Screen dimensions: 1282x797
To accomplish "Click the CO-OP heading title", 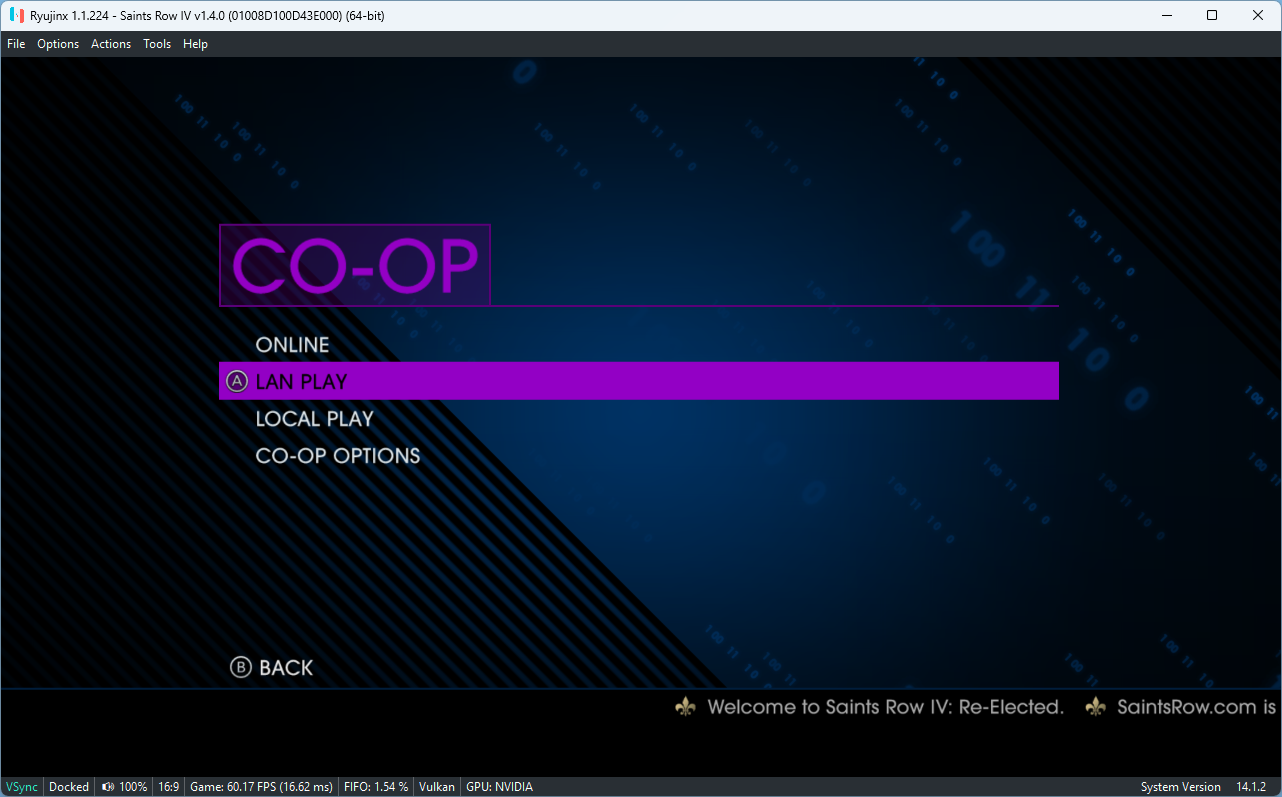I will 355,265.
